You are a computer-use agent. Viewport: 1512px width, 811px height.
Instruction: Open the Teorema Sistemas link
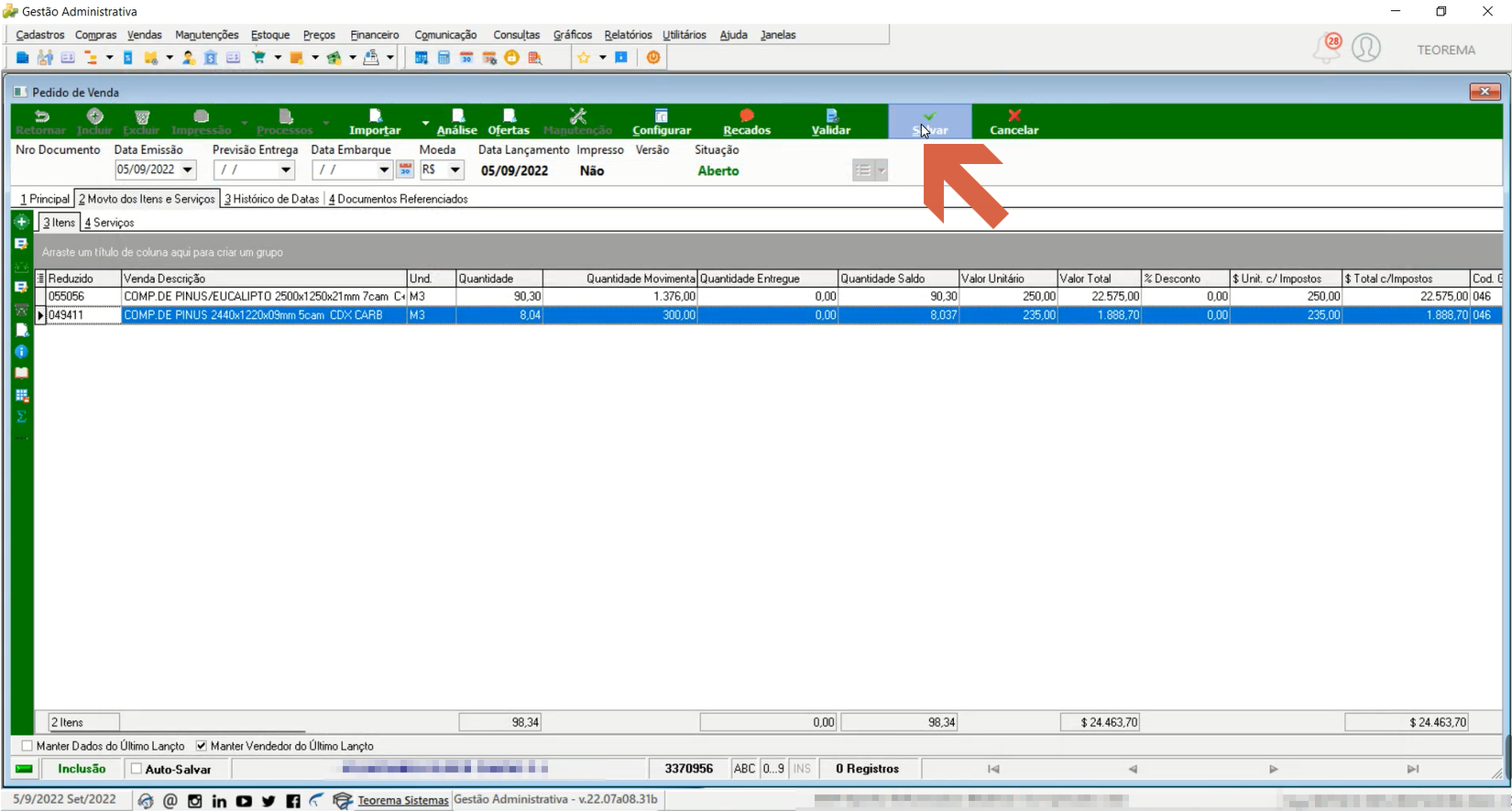[403, 800]
